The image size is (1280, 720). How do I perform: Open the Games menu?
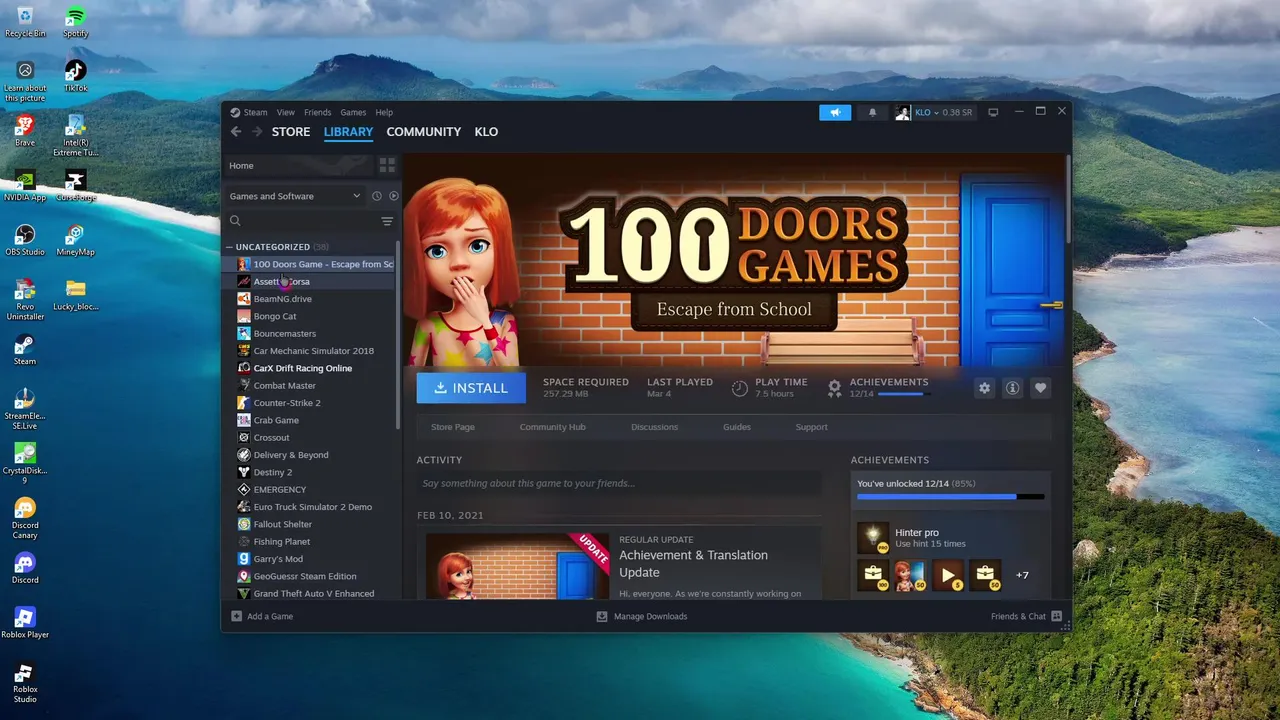tap(353, 112)
